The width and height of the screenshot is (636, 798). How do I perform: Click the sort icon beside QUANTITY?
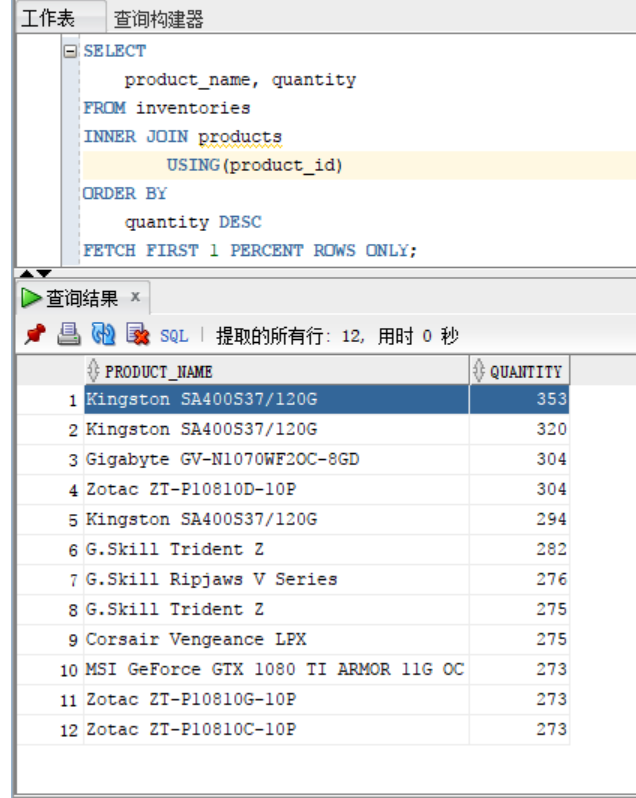pyautogui.click(x=478, y=371)
